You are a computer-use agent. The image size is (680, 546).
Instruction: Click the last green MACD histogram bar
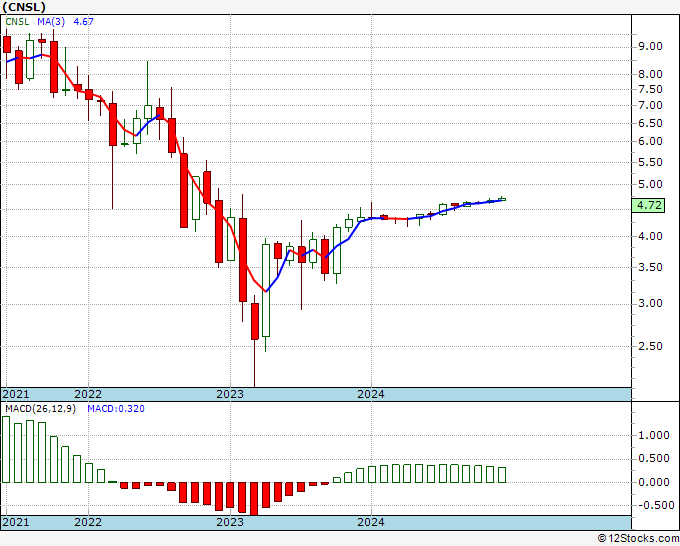(x=502, y=475)
